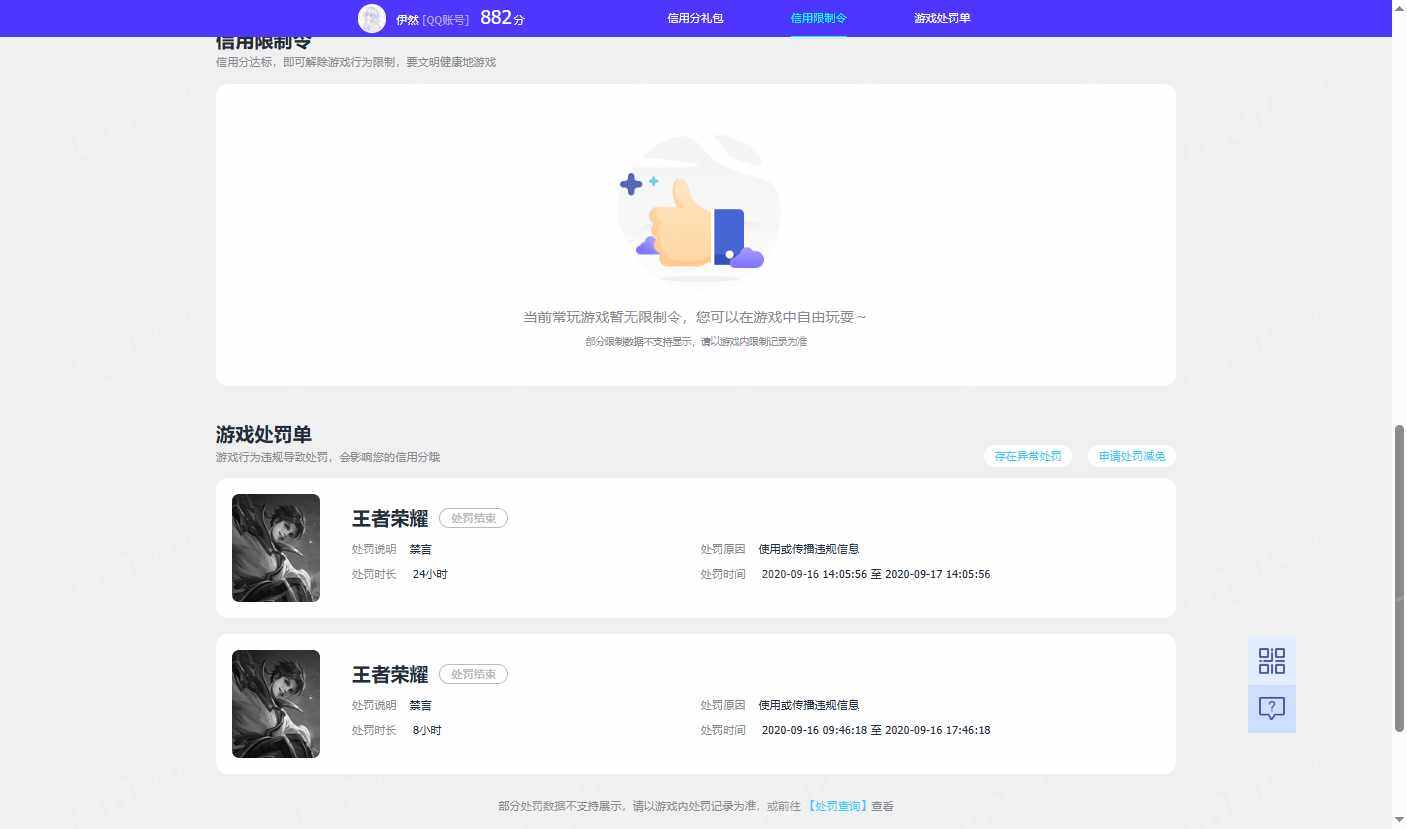The height and width of the screenshot is (829, 1407).
Task: Switch to the 信用分礼包 tab
Action: coord(695,18)
